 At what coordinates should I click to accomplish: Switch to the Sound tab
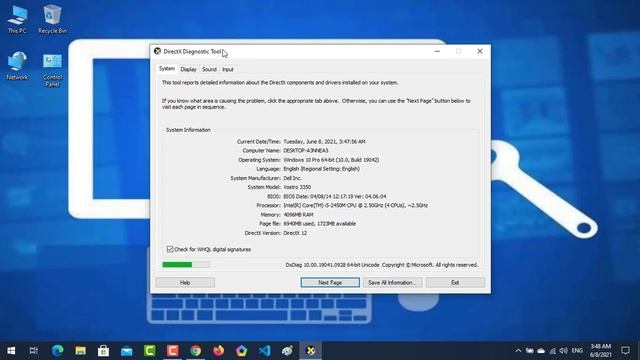[x=209, y=69]
